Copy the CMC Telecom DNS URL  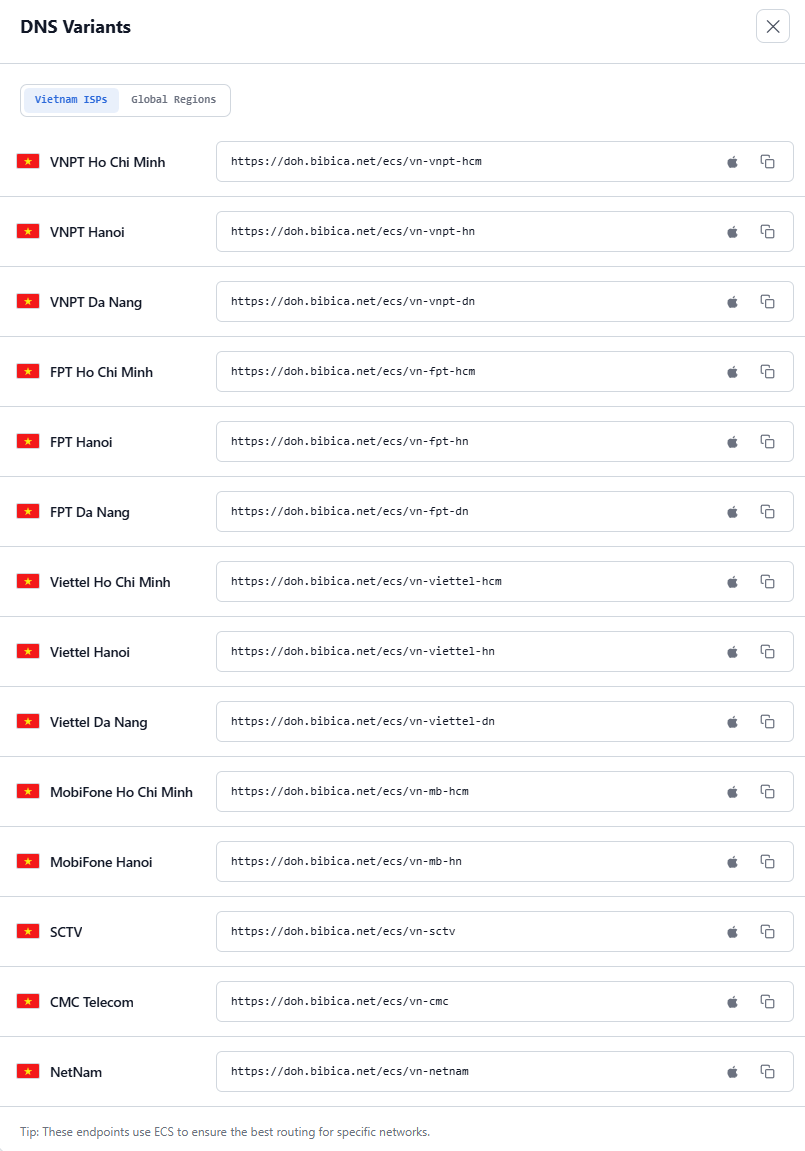(x=767, y=1002)
